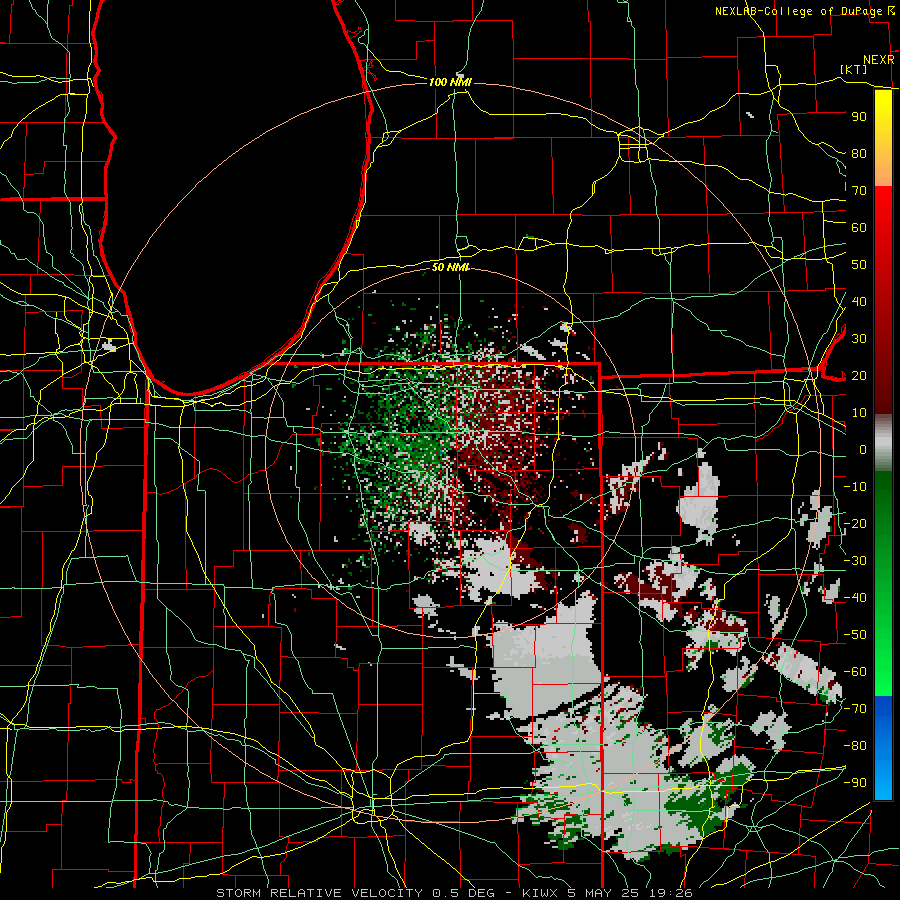Screen dimensions: 900x900
Task: Click the positive 80 scale value
Action: 859,153
